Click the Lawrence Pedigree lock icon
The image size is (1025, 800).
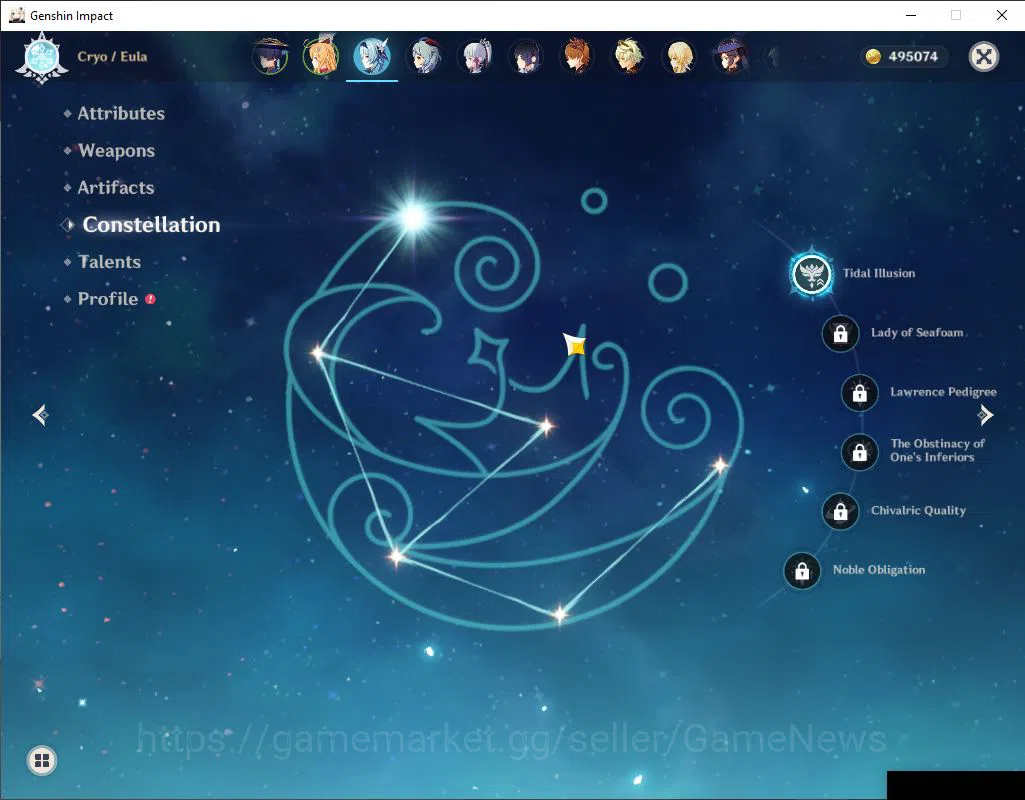coord(860,393)
